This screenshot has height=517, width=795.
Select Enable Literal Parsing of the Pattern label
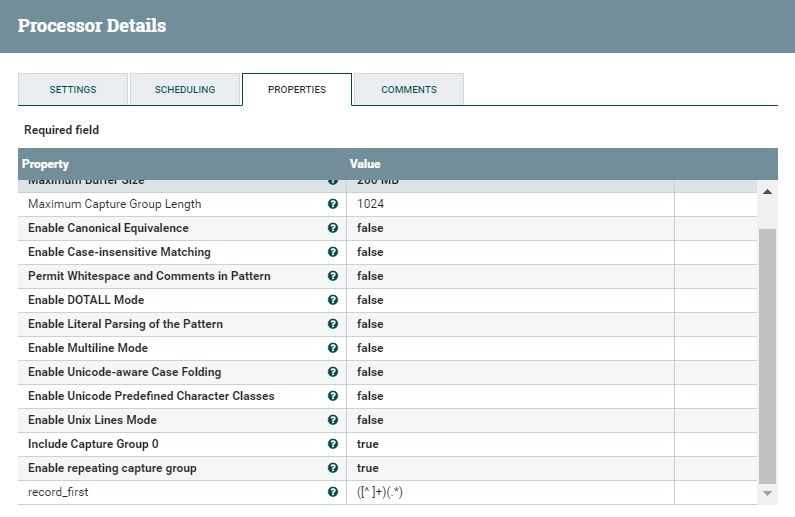[125, 324]
